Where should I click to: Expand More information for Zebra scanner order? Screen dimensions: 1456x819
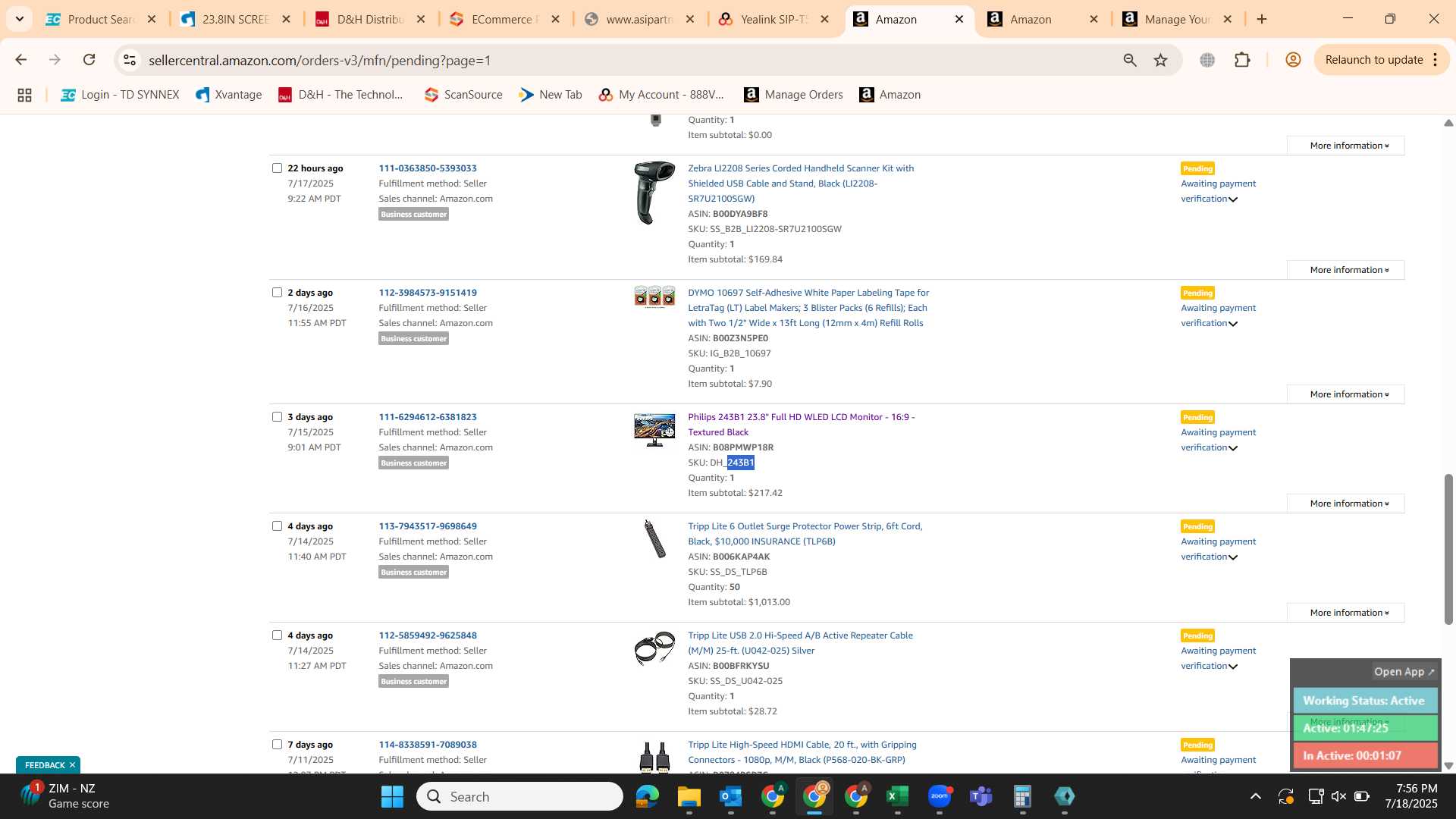pyautogui.click(x=1345, y=270)
